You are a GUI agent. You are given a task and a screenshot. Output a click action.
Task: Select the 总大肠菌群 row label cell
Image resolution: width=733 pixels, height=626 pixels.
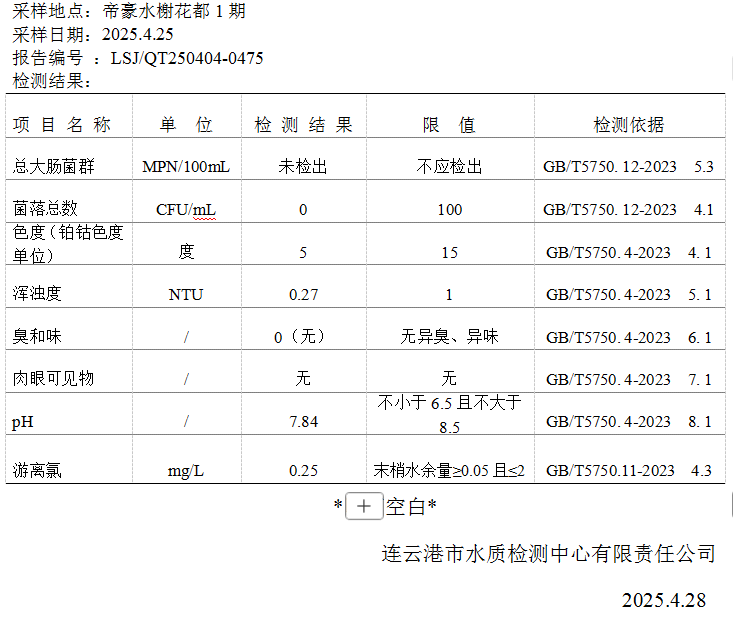[x=54, y=166]
